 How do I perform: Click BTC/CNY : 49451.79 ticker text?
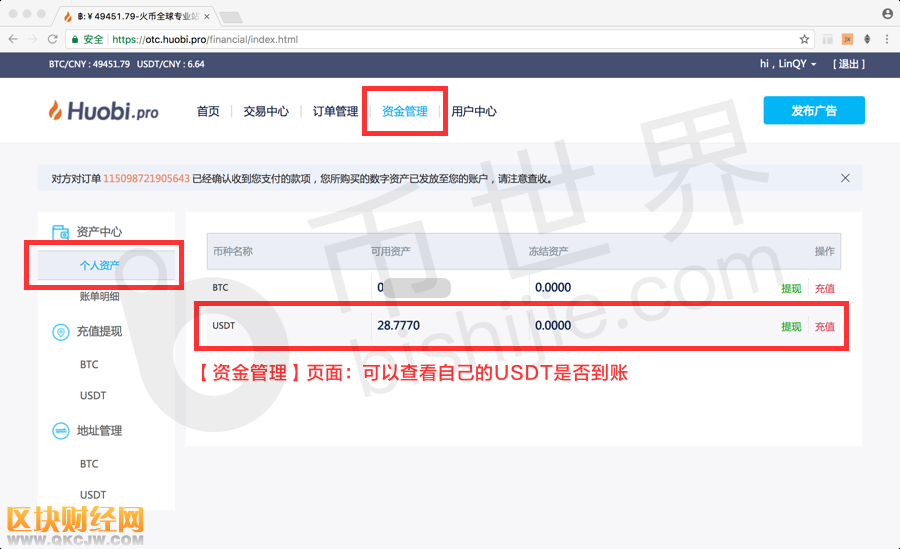pos(90,64)
